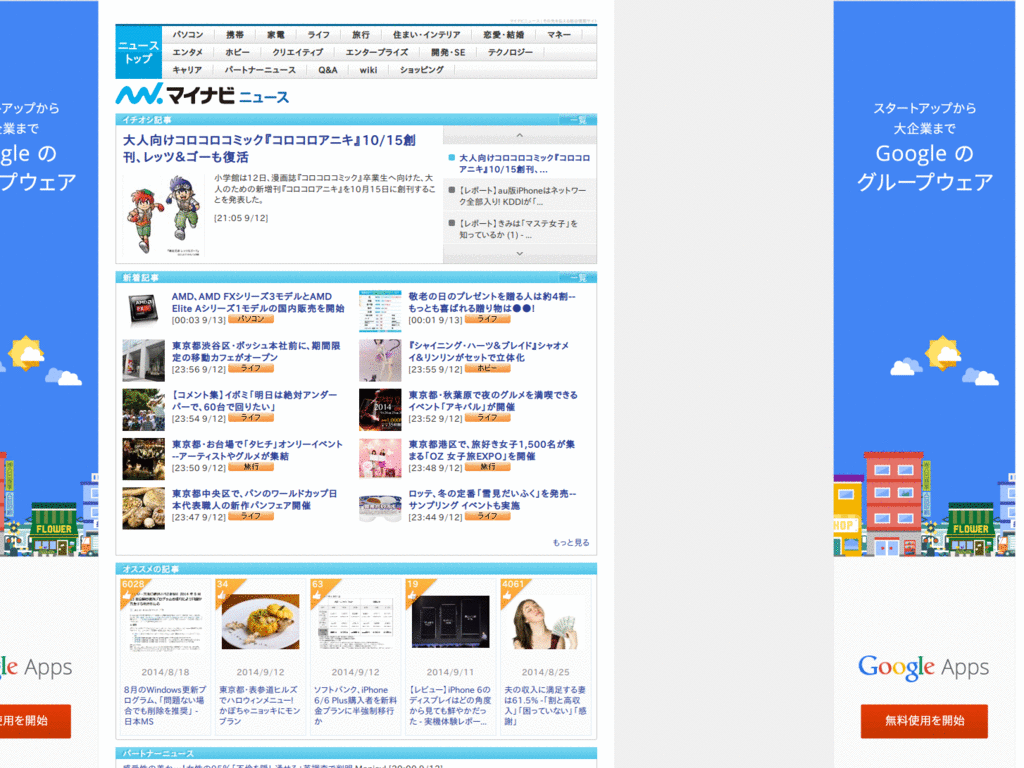Open the 雪見だいふく article
Viewport: 1024px width, 768px height.
click(492, 500)
